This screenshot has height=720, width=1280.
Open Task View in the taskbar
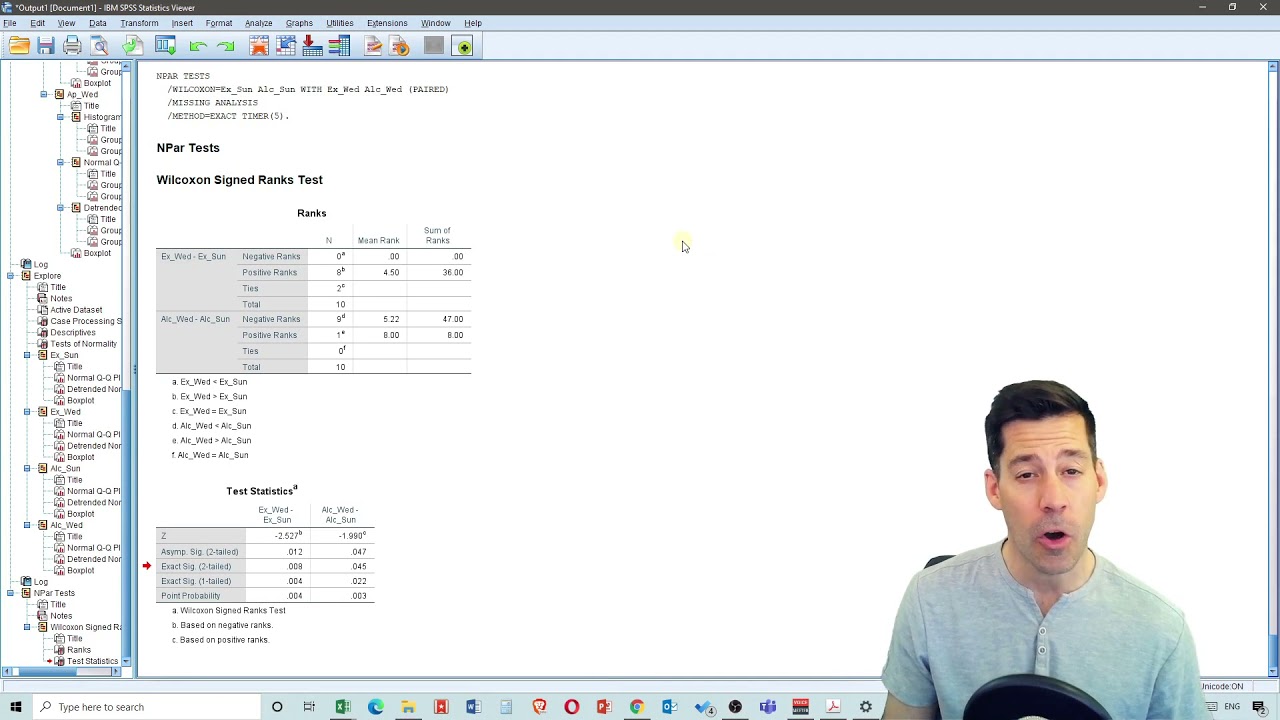click(x=309, y=707)
